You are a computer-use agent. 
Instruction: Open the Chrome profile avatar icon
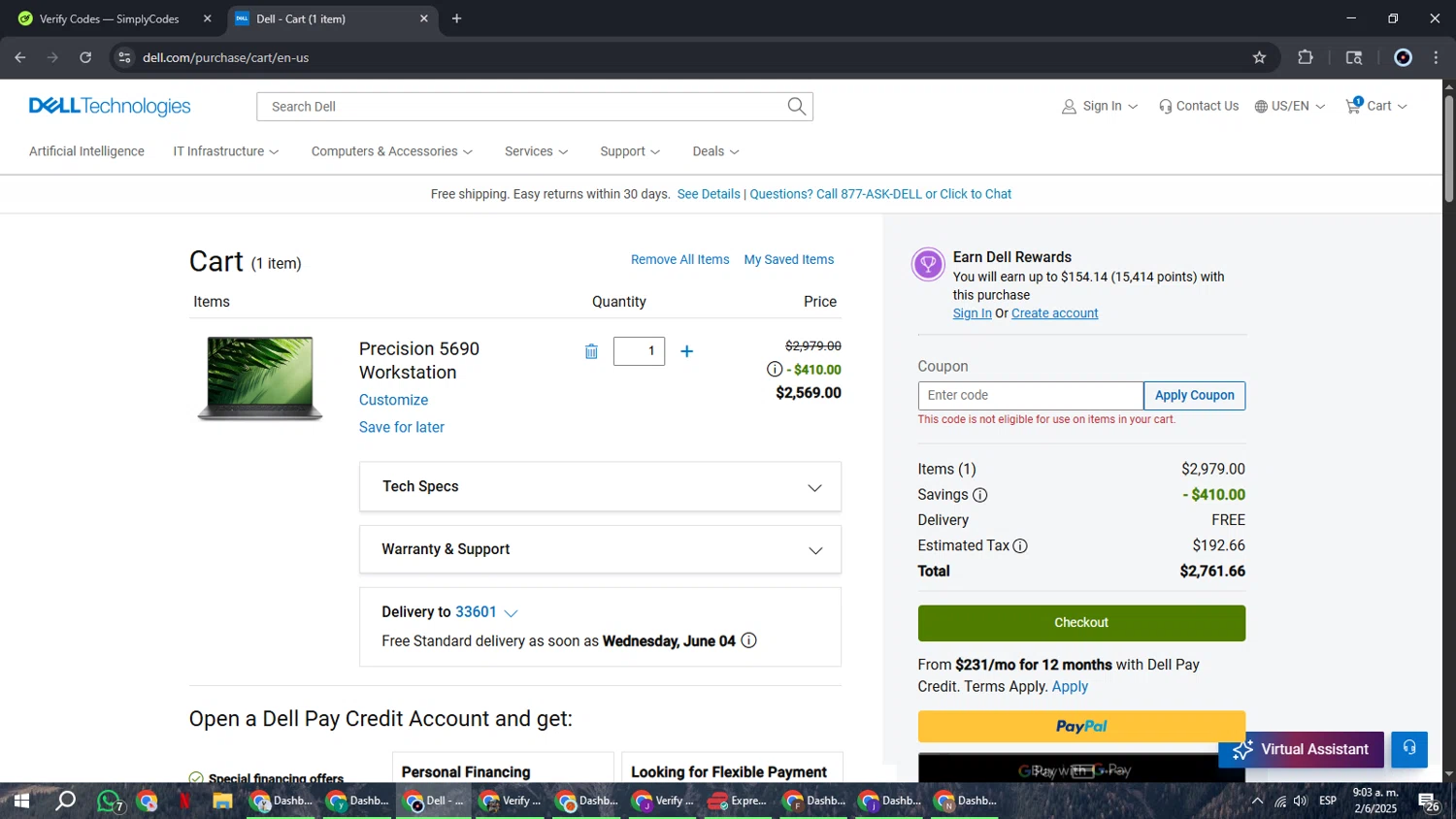[x=1403, y=57]
